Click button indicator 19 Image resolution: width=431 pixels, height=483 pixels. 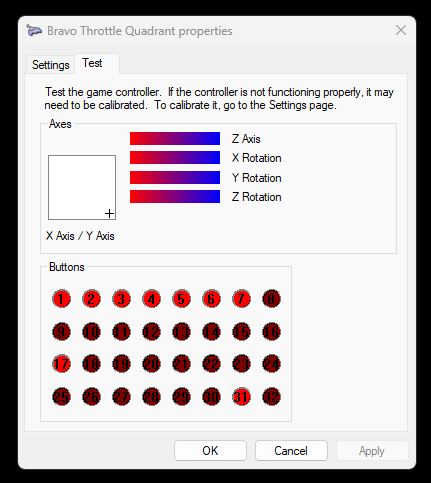[x=121, y=364]
